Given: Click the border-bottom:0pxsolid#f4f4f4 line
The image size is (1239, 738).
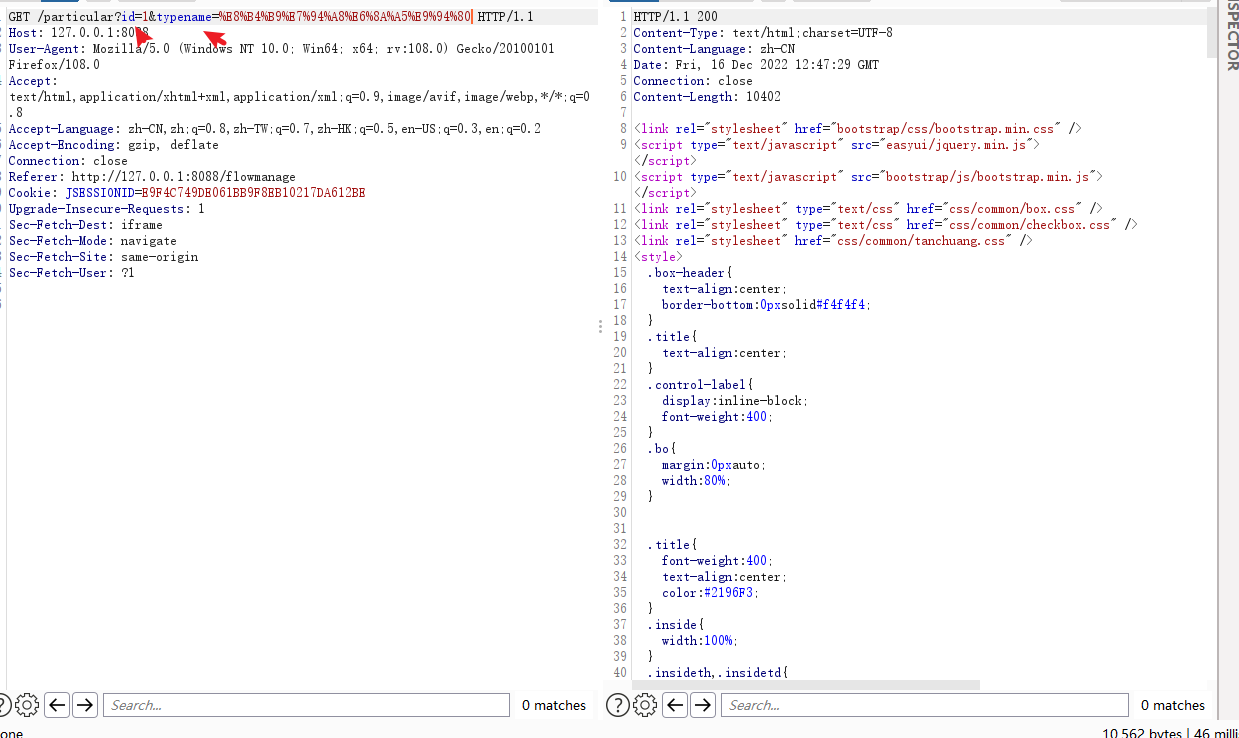Looking at the screenshot, I should click(x=766, y=305).
